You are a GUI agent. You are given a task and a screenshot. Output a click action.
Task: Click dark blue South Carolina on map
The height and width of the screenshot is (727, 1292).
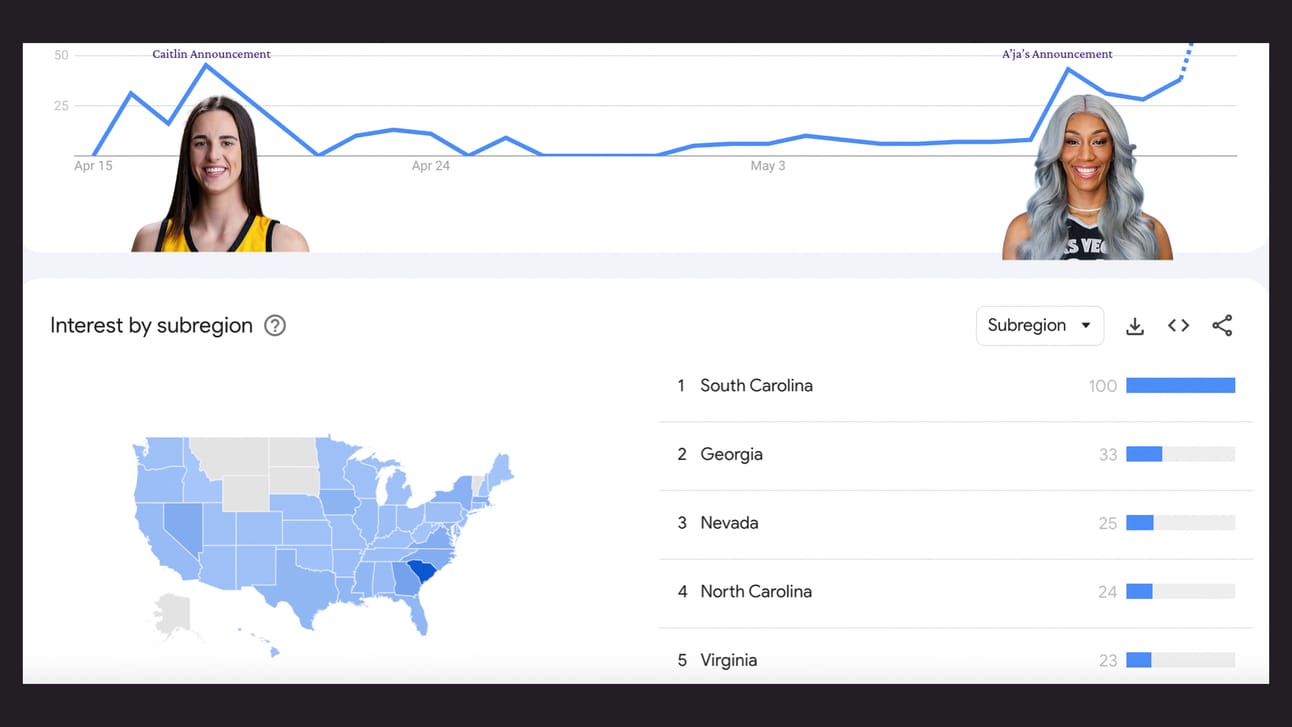tap(425, 573)
